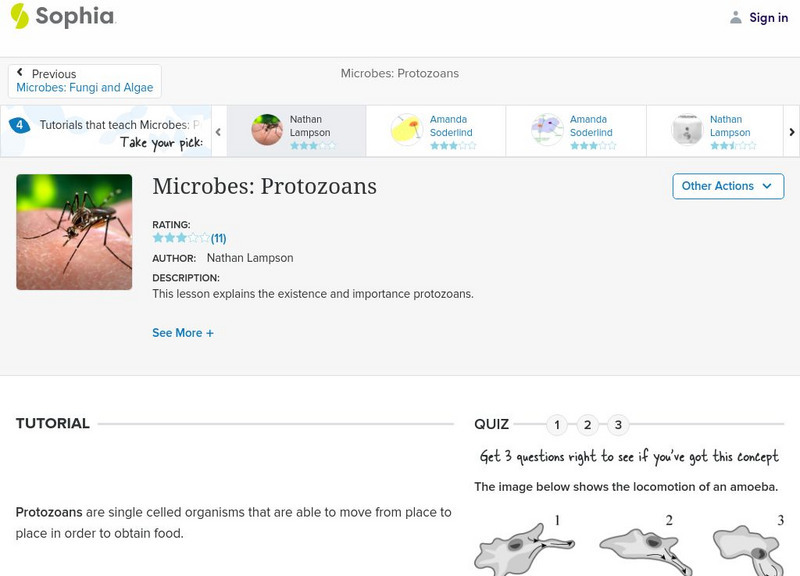Click the yellow avatar for Amanda Soderlind
Image resolution: width=800 pixels, height=576 pixels.
(406, 130)
